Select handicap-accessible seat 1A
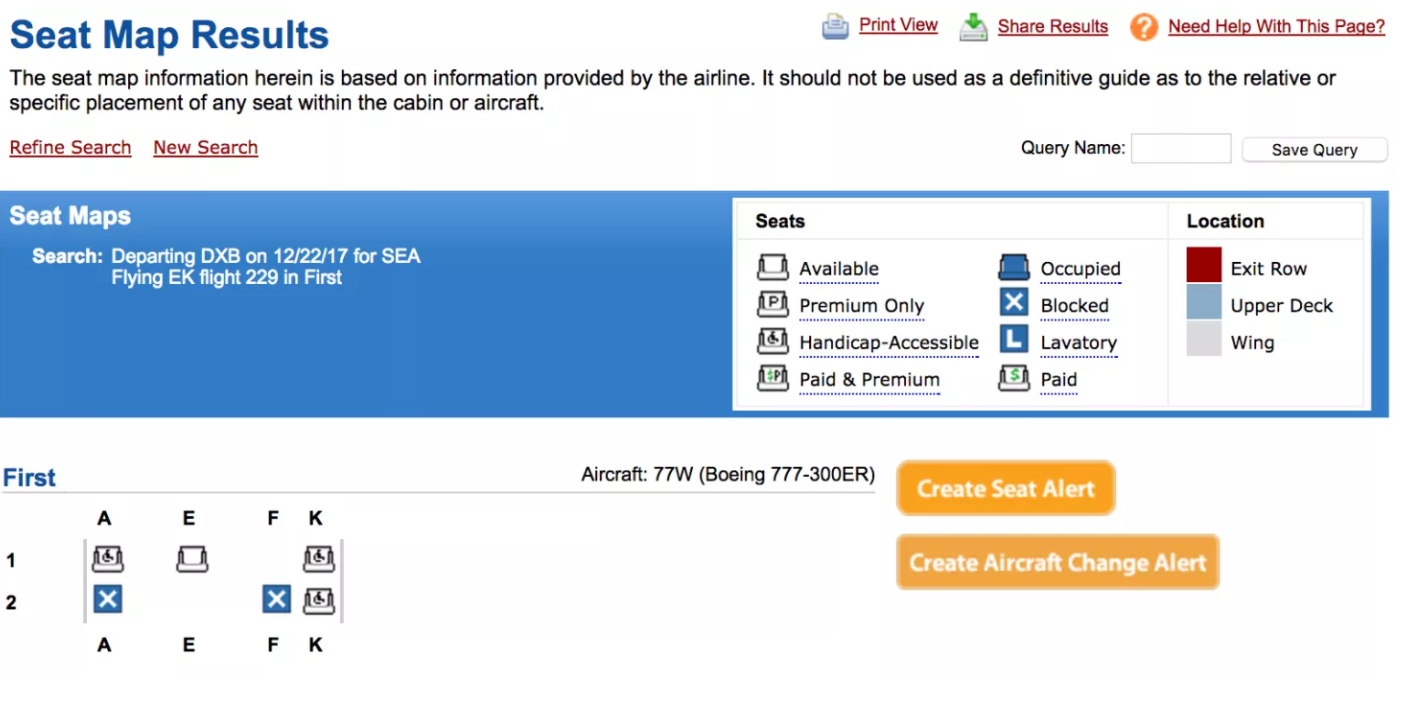Screen dimensions: 1424x708 (x=107, y=558)
